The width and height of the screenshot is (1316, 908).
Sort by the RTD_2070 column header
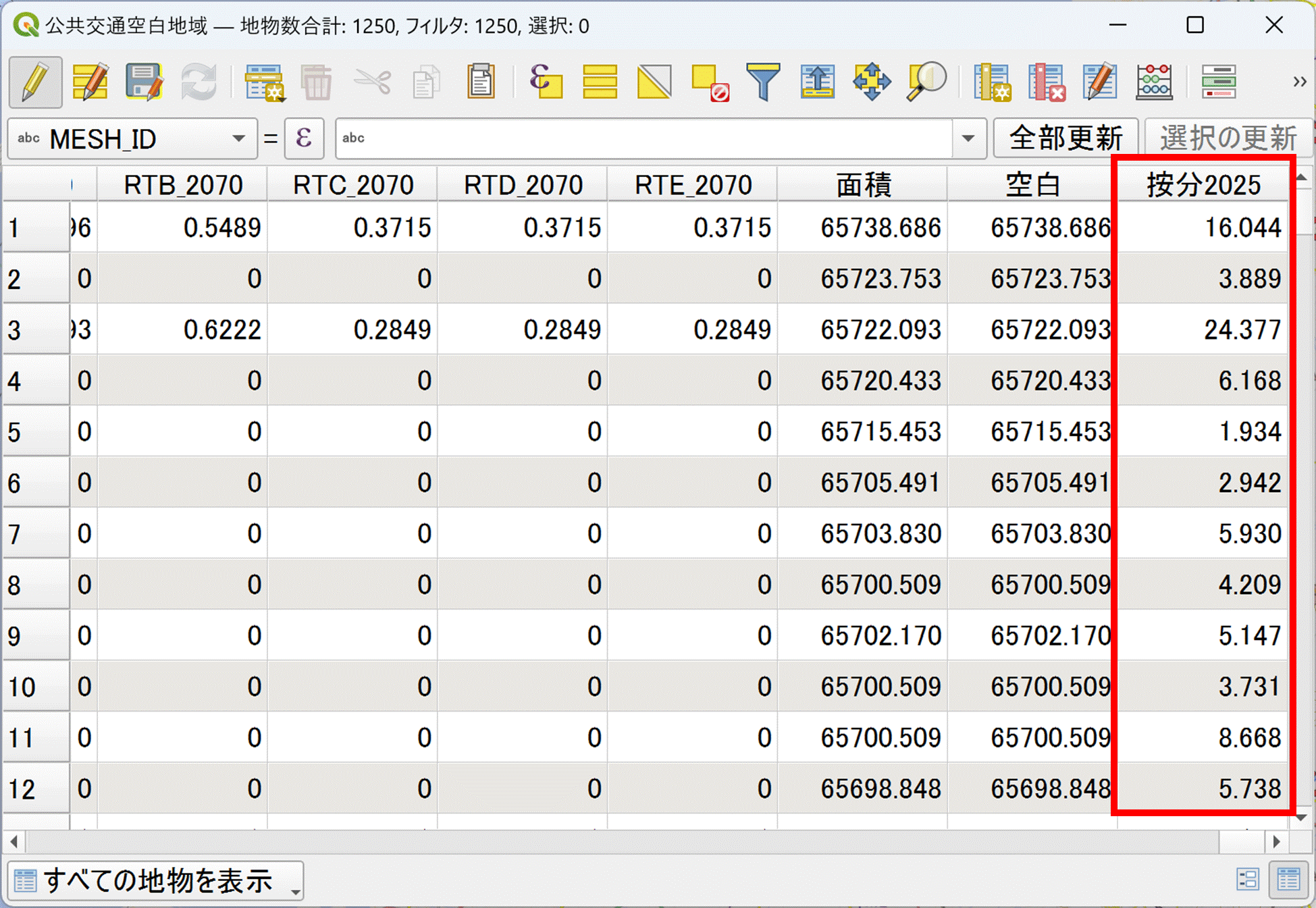(523, 184)
